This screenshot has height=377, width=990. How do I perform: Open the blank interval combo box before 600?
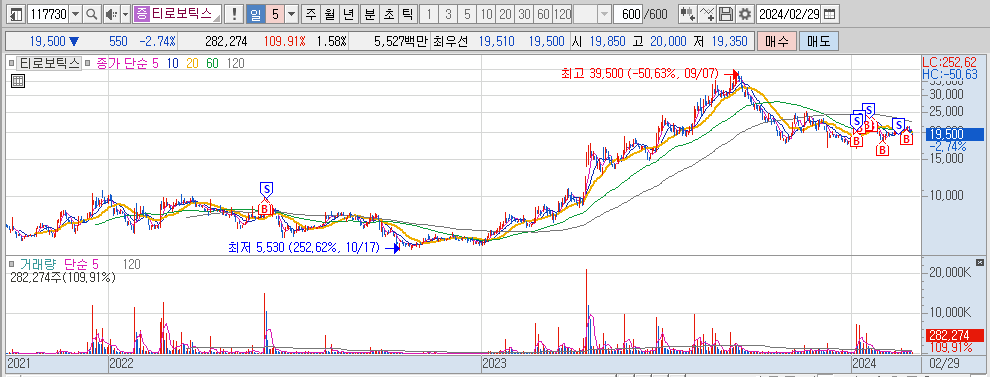(593, 14)
